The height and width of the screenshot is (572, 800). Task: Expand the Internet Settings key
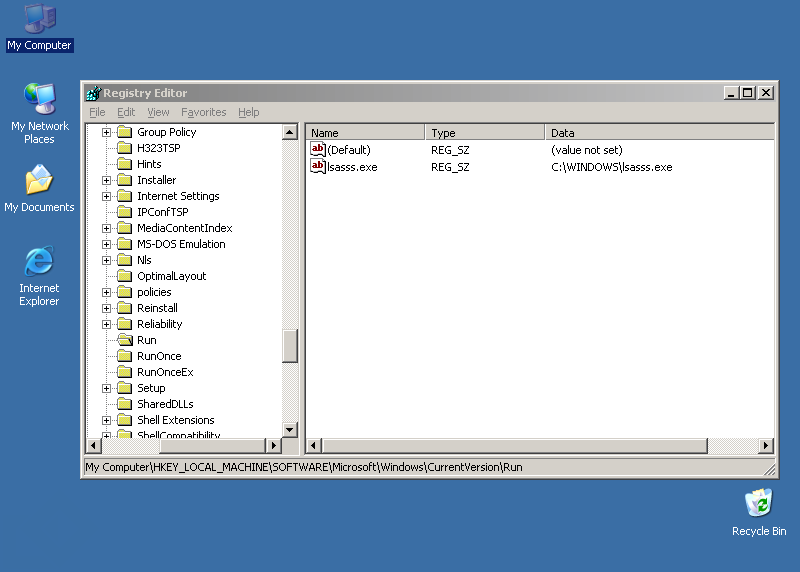click(x=106, y=196)
